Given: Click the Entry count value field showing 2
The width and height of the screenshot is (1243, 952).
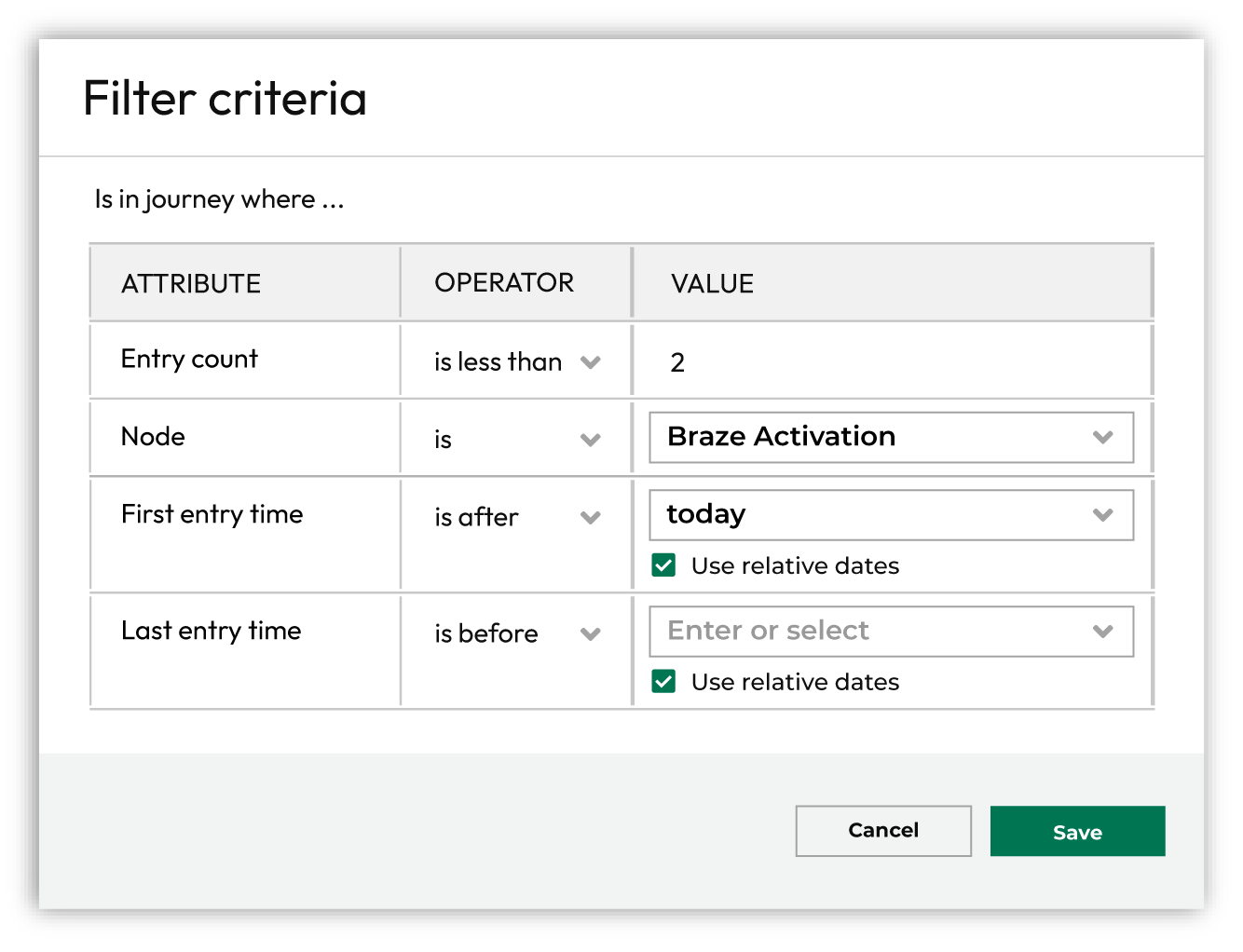Looking at the screenshot, I should point(892,361).
